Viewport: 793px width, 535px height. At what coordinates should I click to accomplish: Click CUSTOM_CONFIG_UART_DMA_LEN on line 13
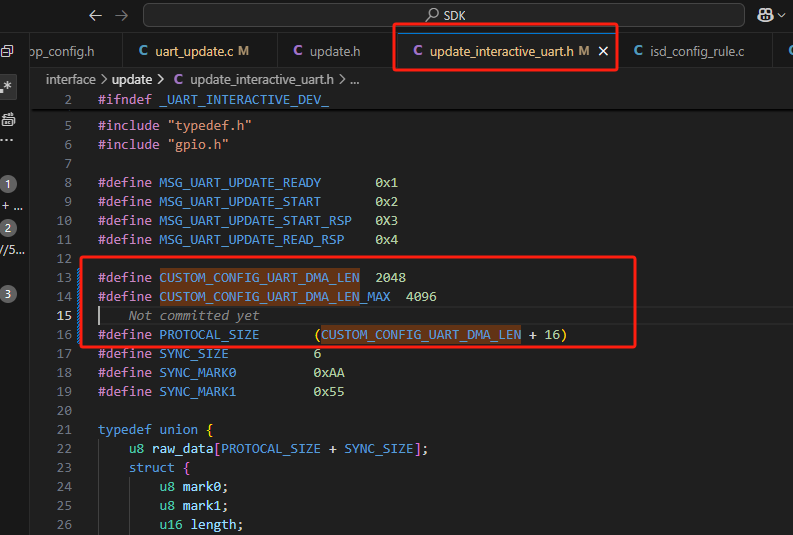259,278
